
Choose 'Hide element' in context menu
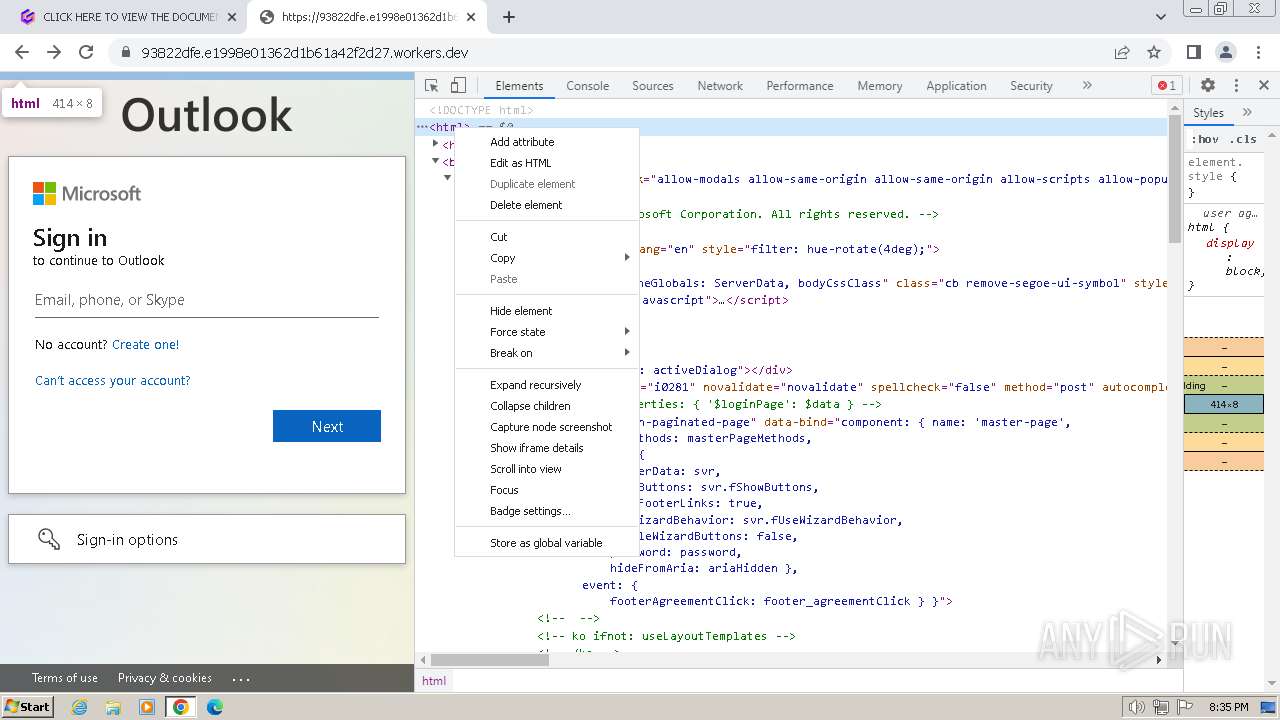point(547,311)
